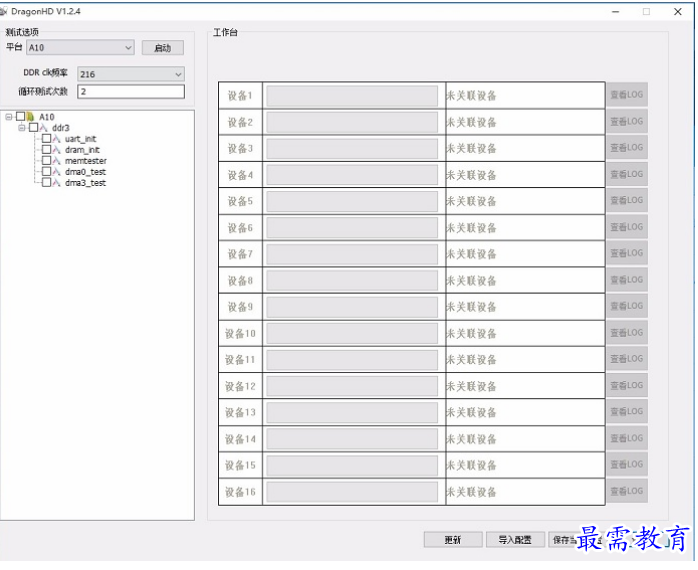The image size is (698, 570).
Task: Click the 更新 button
Action: pyautogui.click(x=453, y=540)
